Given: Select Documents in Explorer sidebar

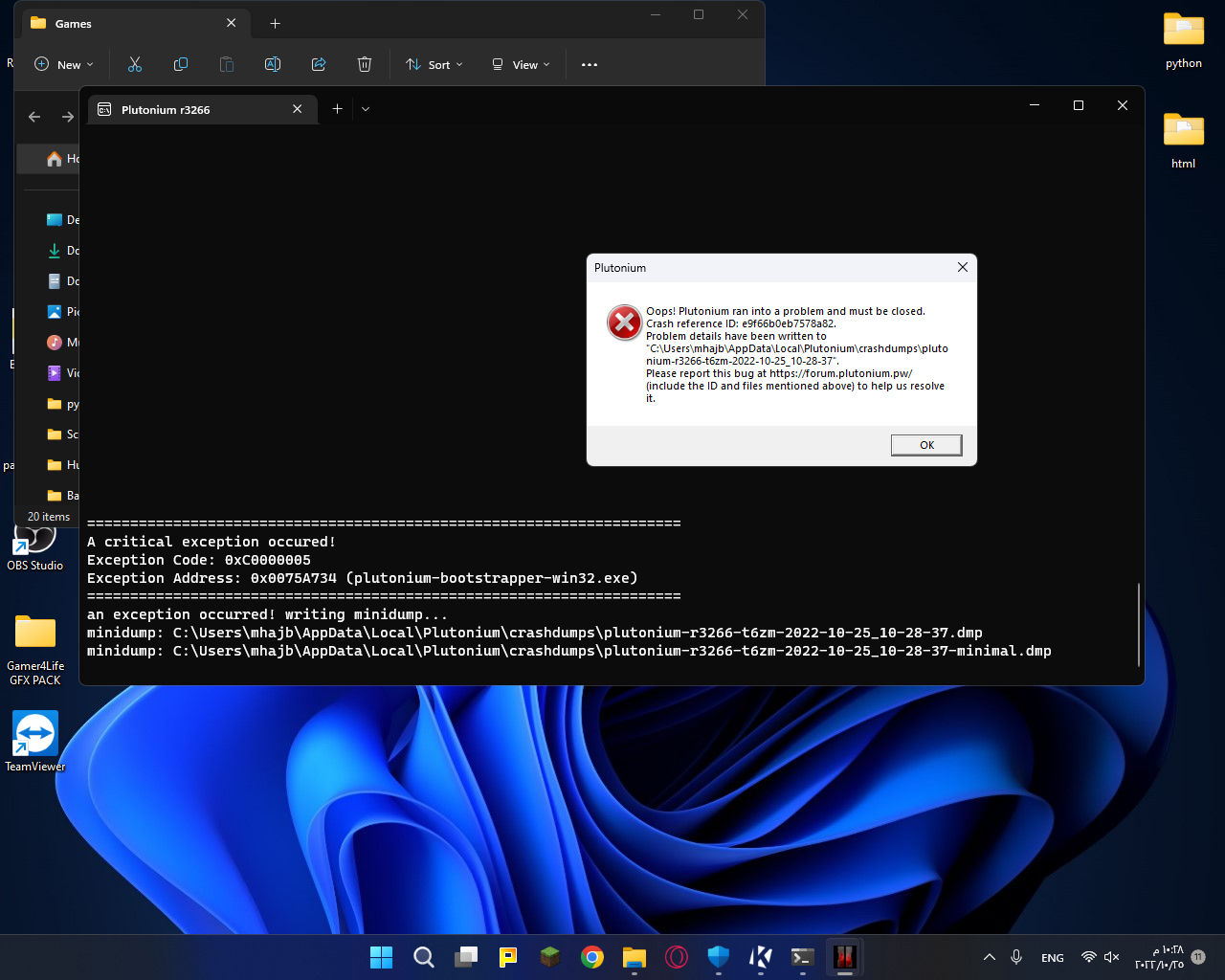Looking at the screenshot, I should (62, 281).
